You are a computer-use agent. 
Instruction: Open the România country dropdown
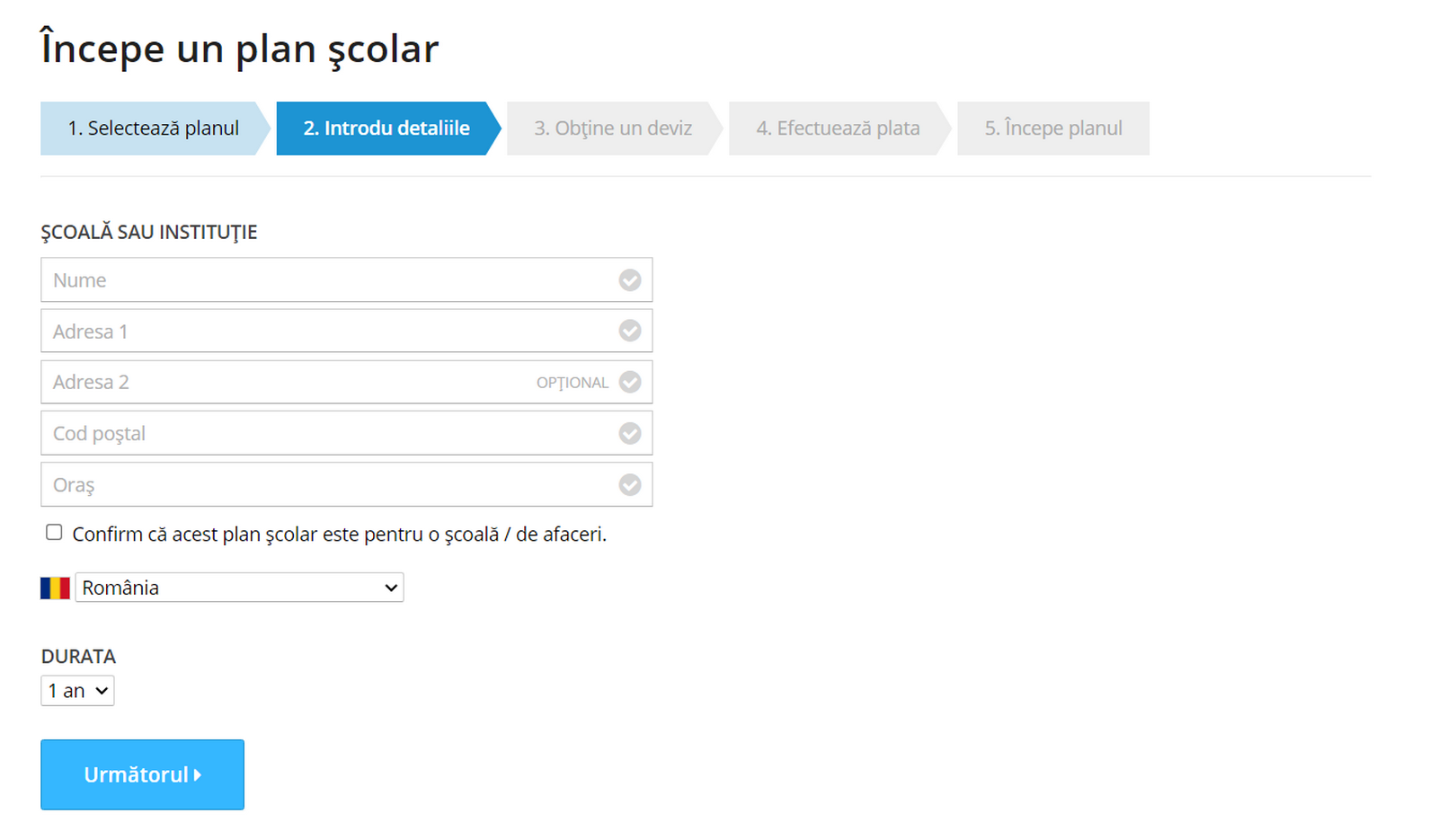point(238,587)
